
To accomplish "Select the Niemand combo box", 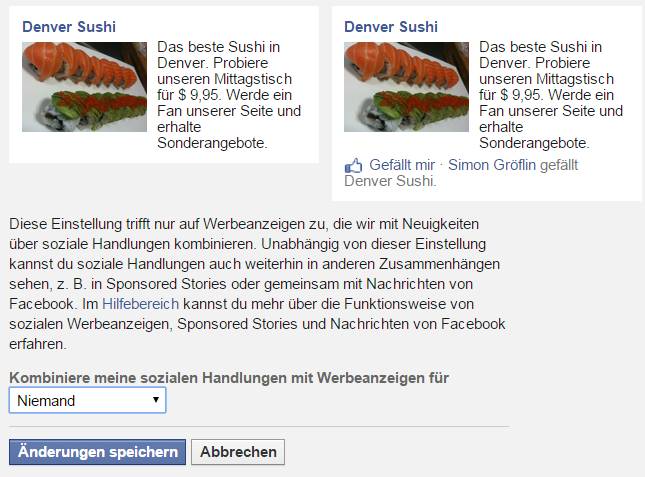I will (88, 400).
